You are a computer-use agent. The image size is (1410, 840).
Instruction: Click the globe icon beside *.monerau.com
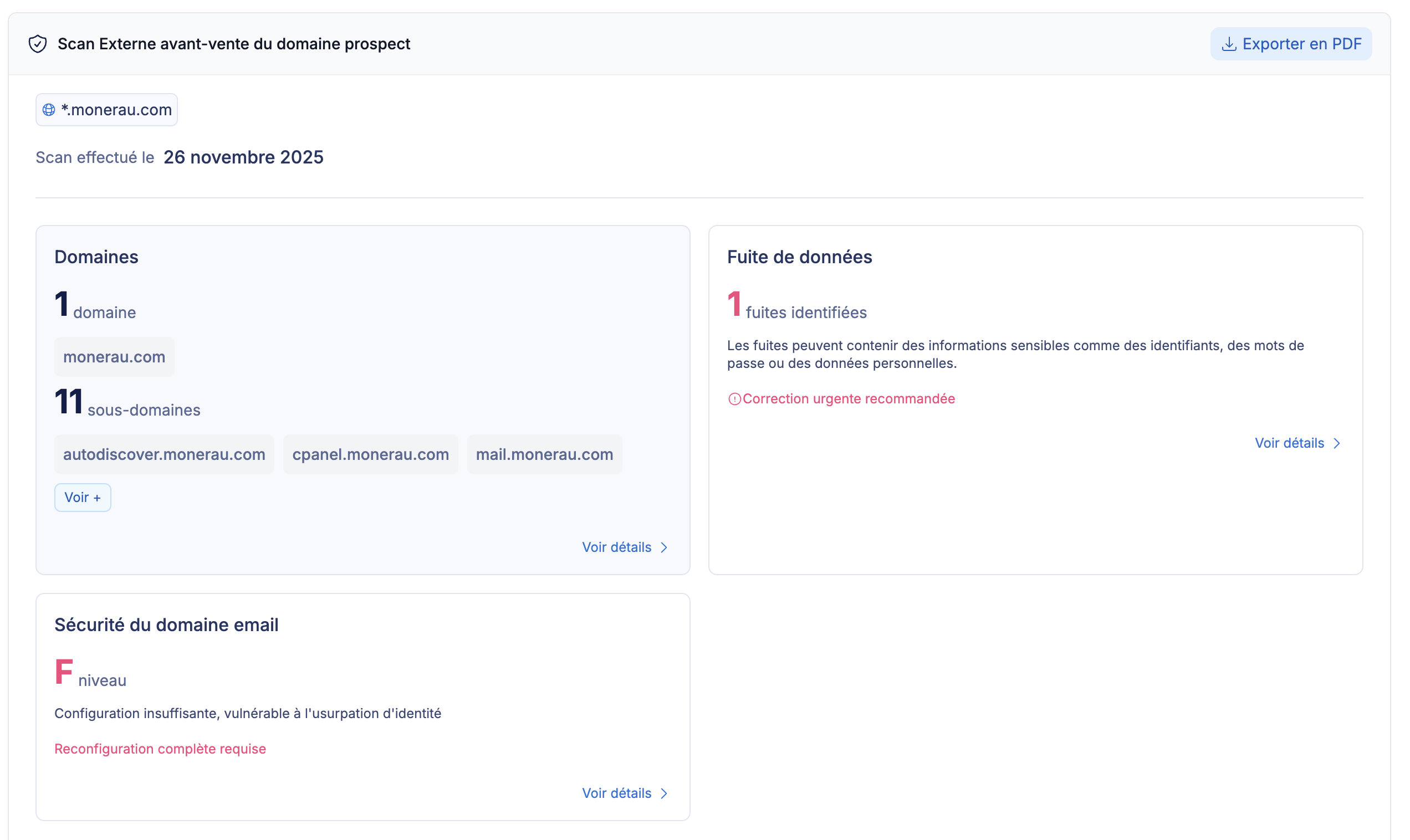point(49,110)
